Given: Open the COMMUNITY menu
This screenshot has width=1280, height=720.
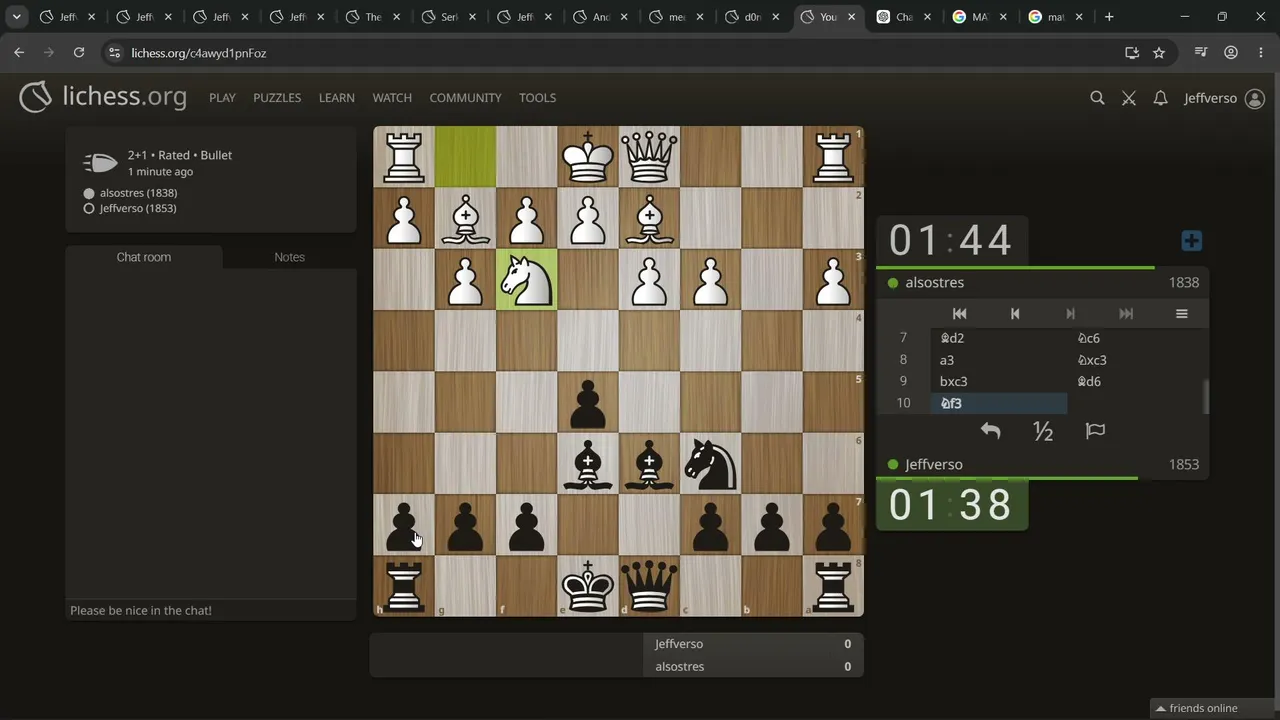Looking at the screenshot, I should (465, 98).
